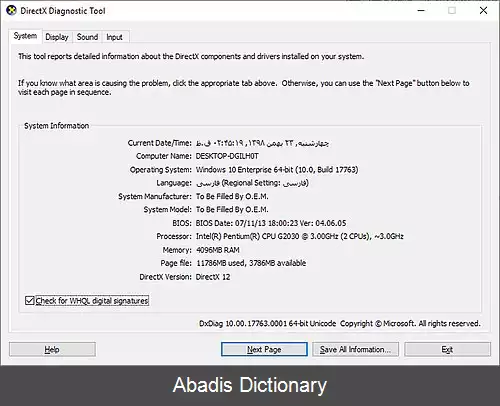Click the System Model value To Be Filled By O.E.M.
Viewport: 500px width, 406px height.
232,210
